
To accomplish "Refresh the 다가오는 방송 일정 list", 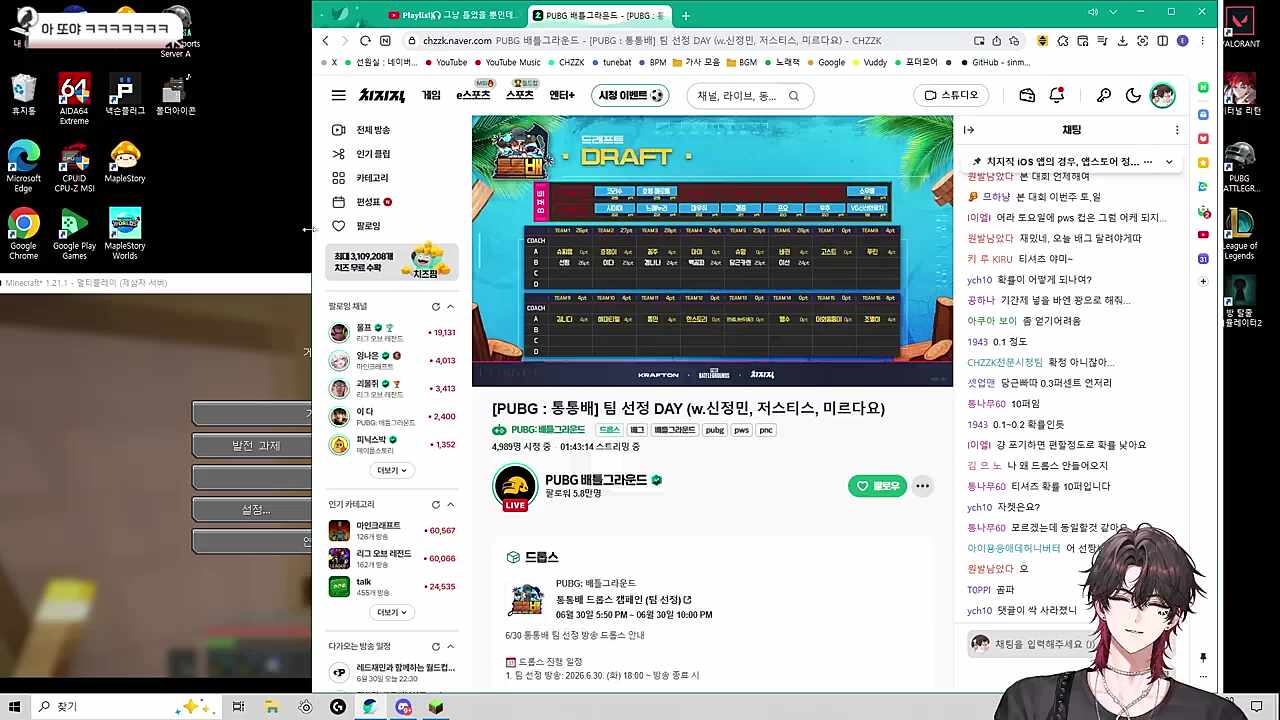I will (x=436, y=647).
